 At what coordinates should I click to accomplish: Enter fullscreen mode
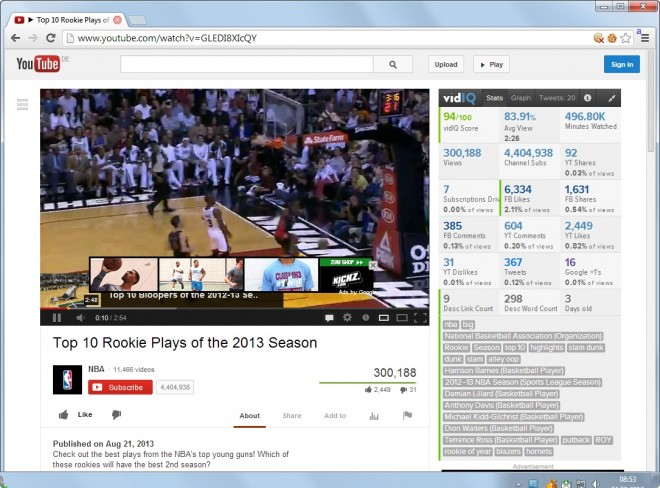[420, 317]
